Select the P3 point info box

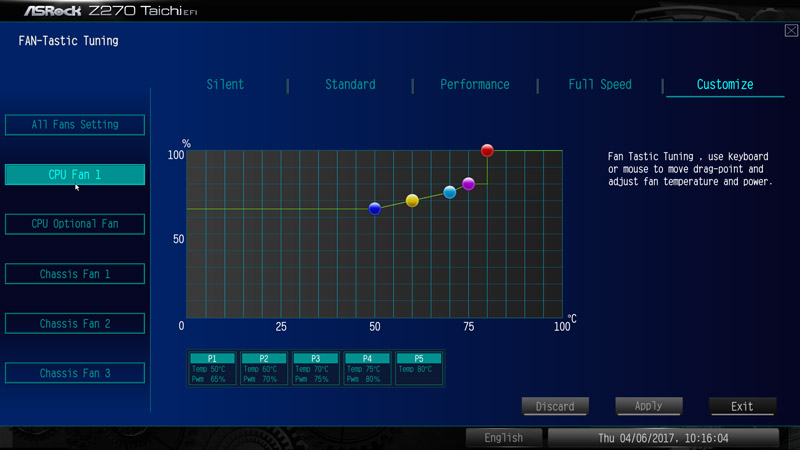[315, 368]
